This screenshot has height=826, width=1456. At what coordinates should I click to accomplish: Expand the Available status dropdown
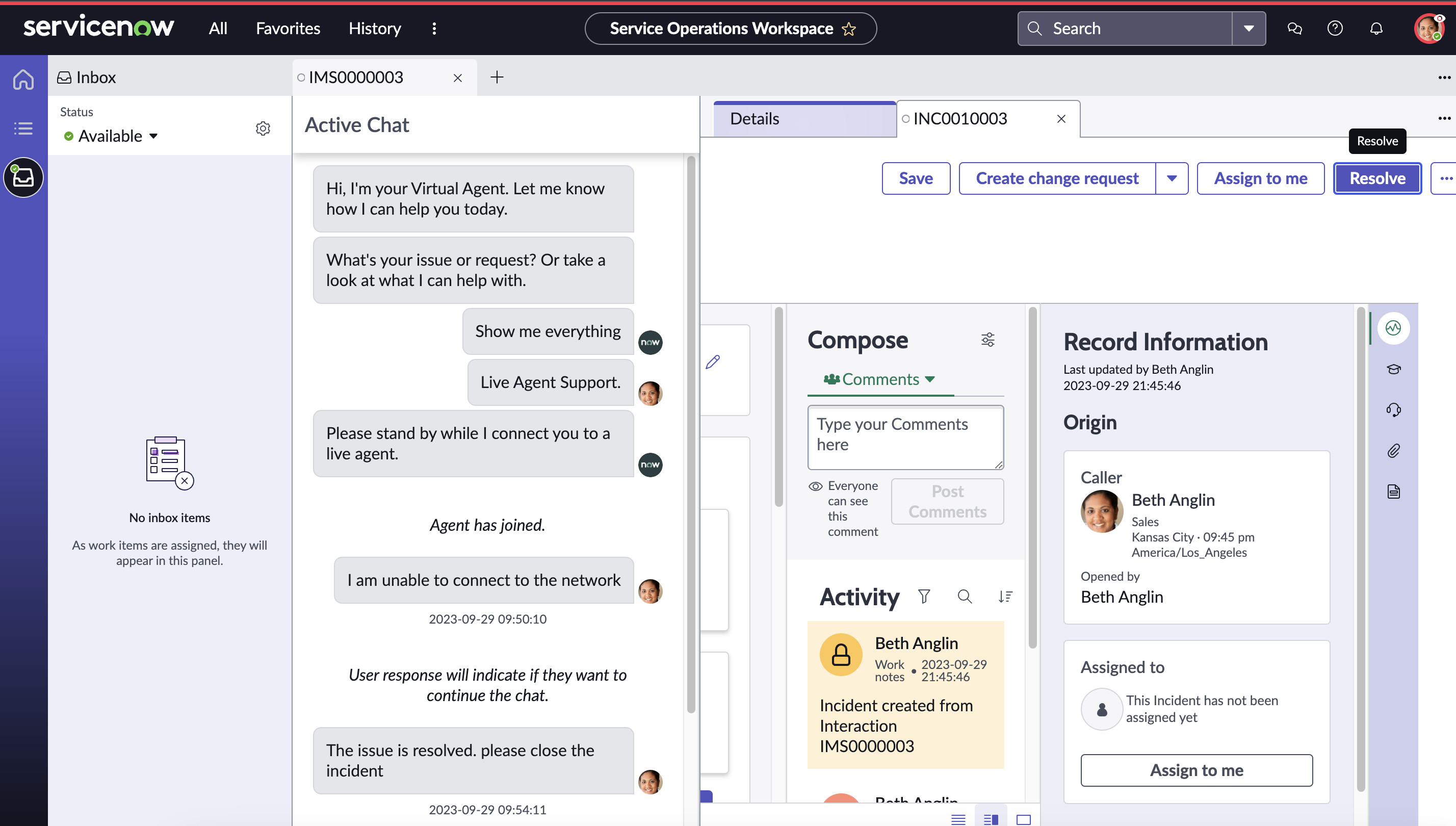click(111, 136)
